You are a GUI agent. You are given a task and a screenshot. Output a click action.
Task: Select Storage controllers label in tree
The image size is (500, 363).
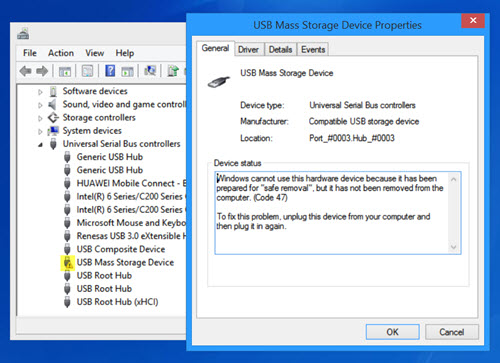(x=99, y=118)
